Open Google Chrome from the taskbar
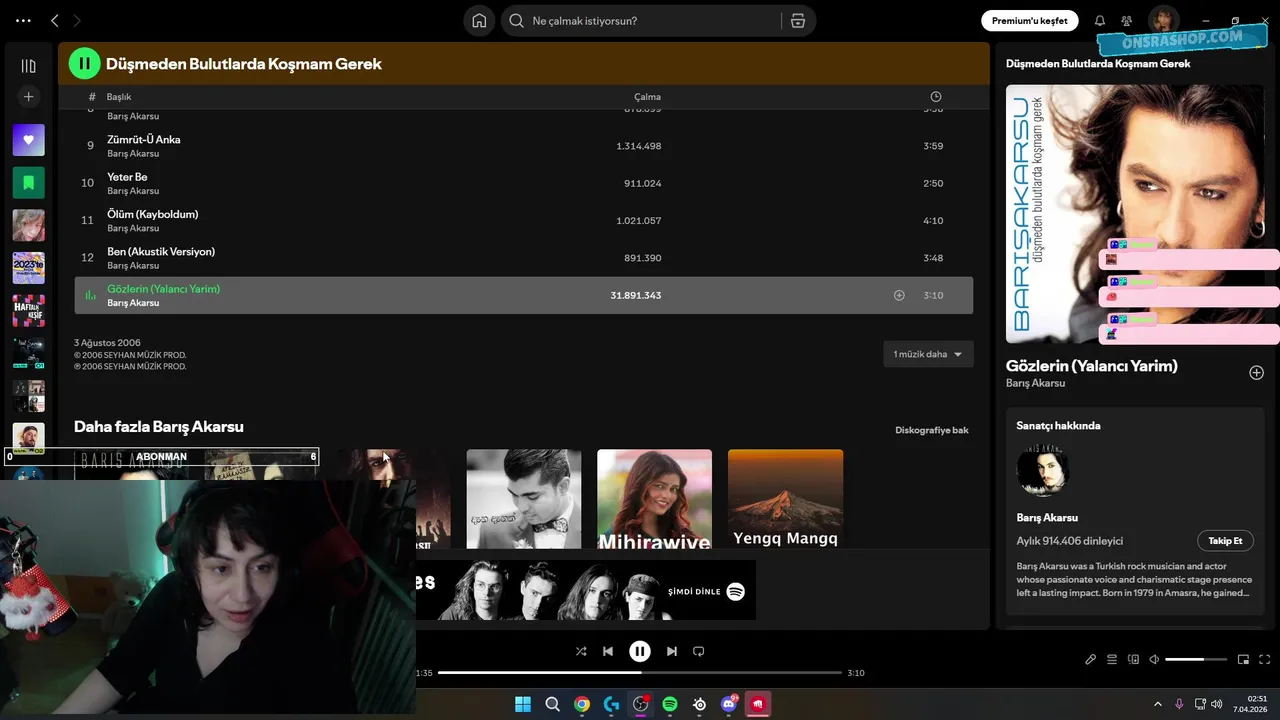This screenshot has height=720, width=1280. coord(581,704)
